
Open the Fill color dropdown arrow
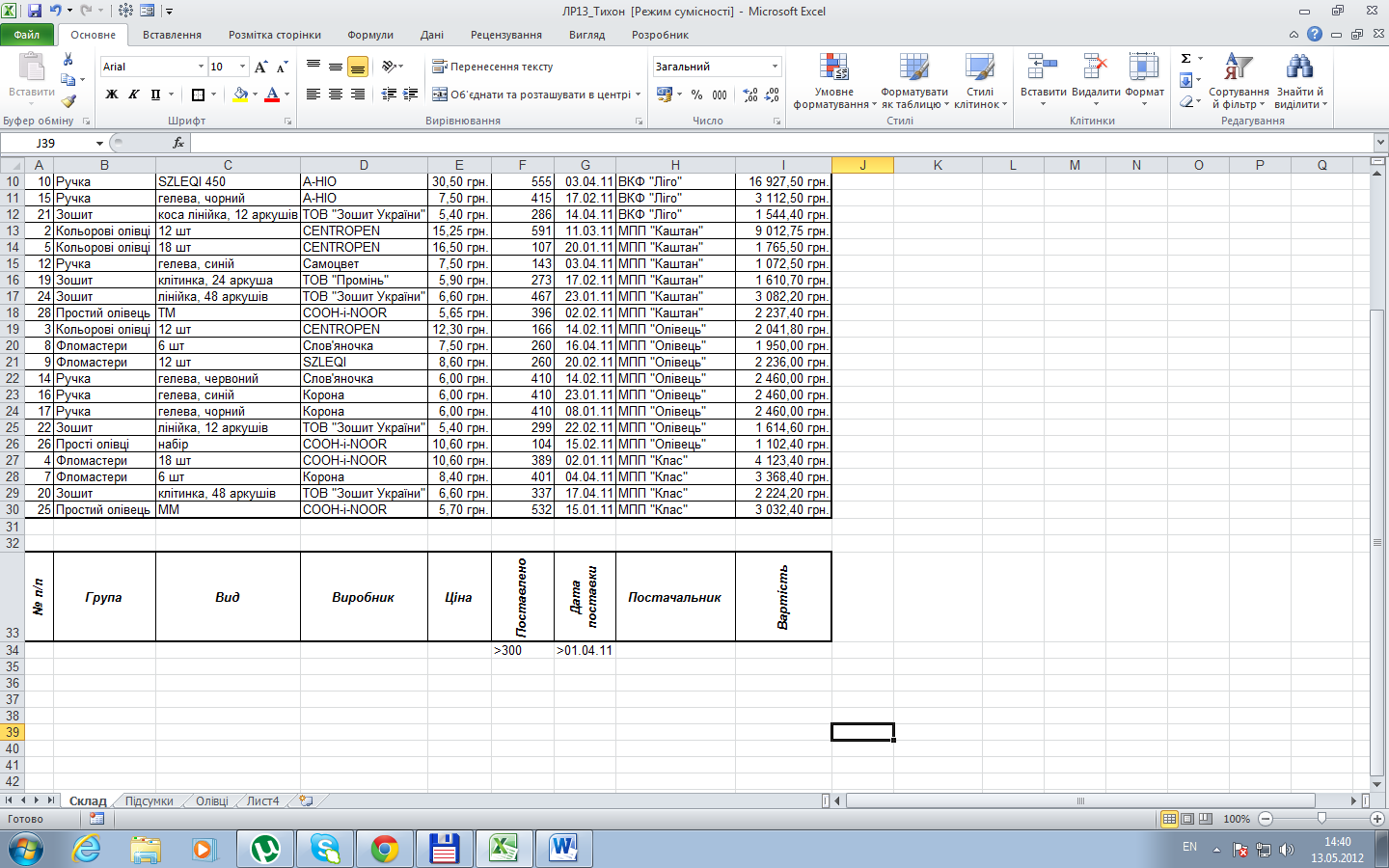pos(255,95)
